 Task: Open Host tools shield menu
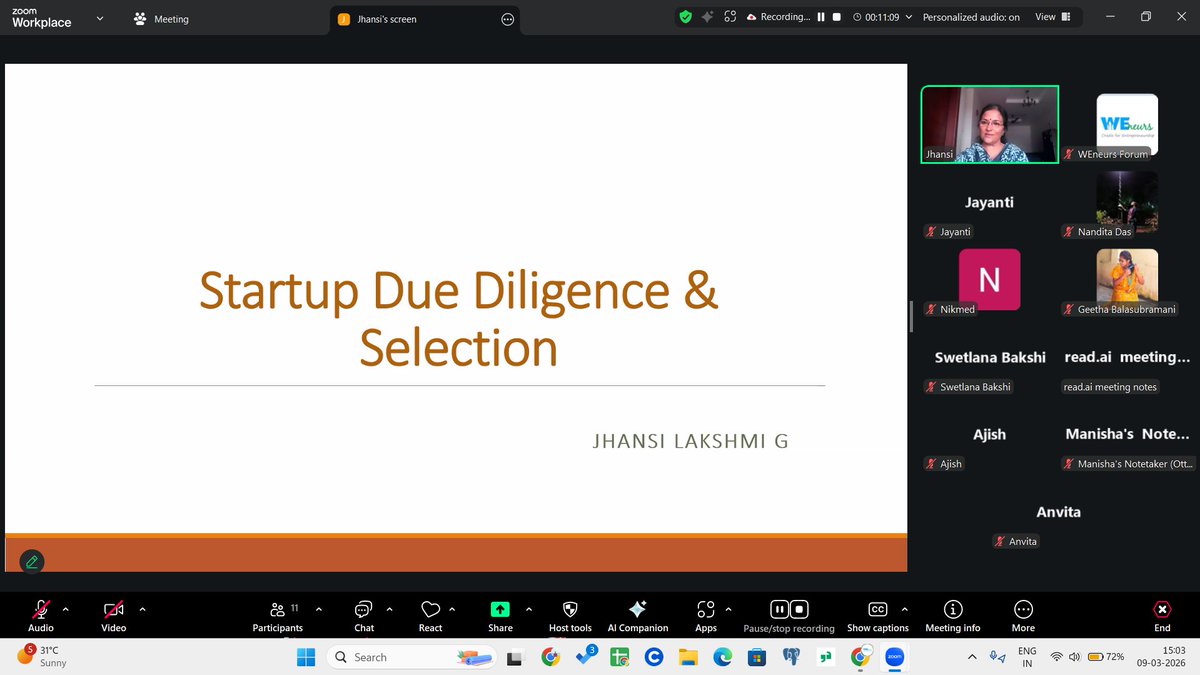(570, 615)
